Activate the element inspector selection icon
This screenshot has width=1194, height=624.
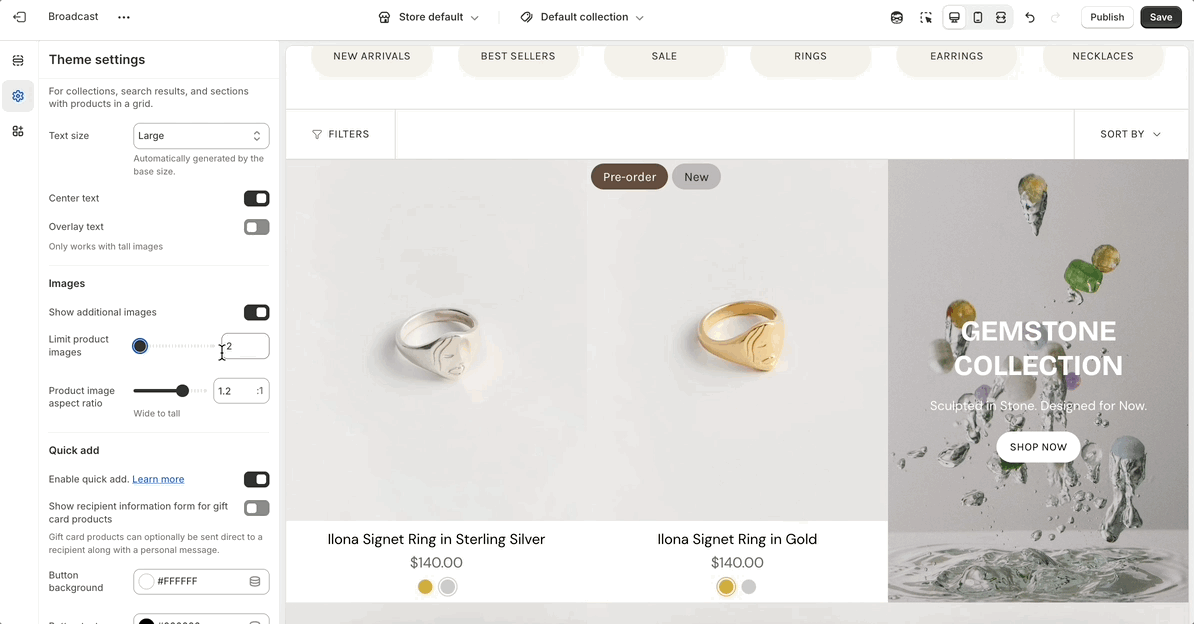coord(926,17)
